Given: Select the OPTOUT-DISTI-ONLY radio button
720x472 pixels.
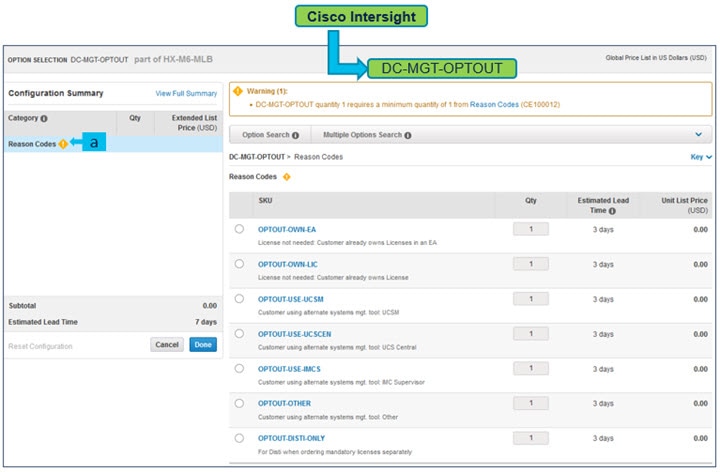Looking at the screenshot, I should (239, 438).
